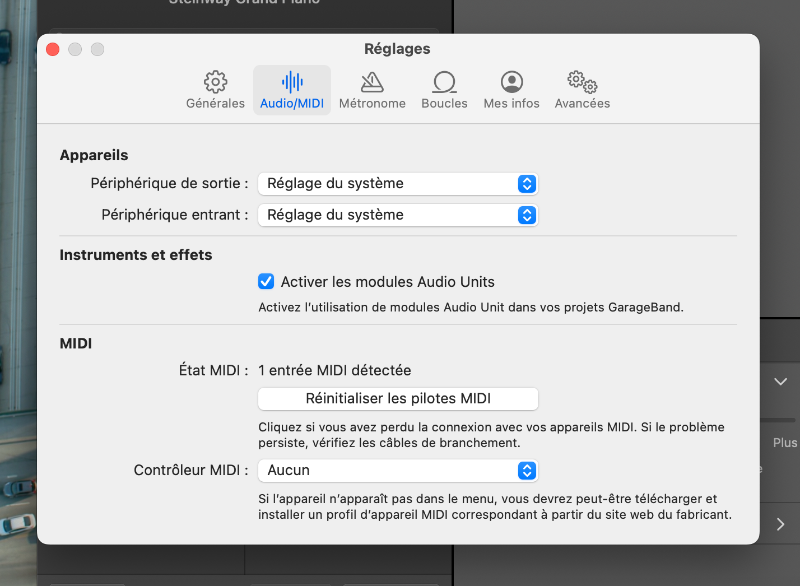Click the slider track above Plus label
Viewport: 800px width, 586px height.
pos(780,419)
